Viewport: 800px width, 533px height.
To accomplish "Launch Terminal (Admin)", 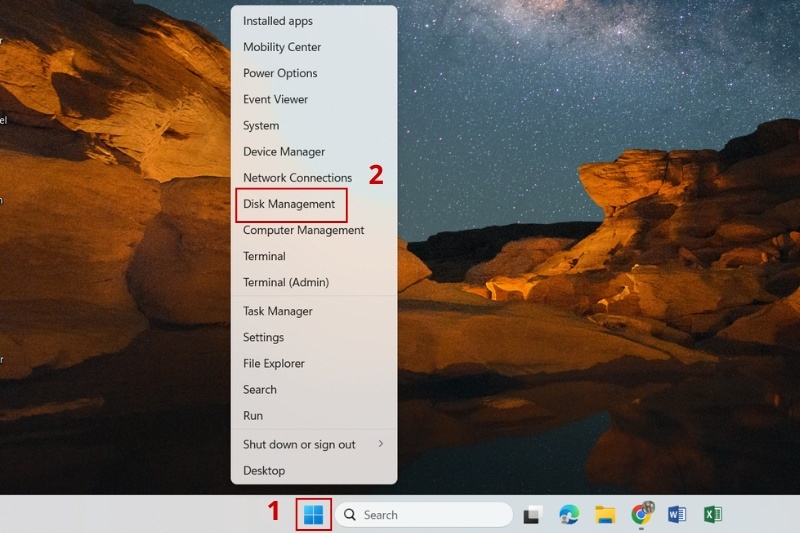I will pyautogui.click(x=314, y=282).
